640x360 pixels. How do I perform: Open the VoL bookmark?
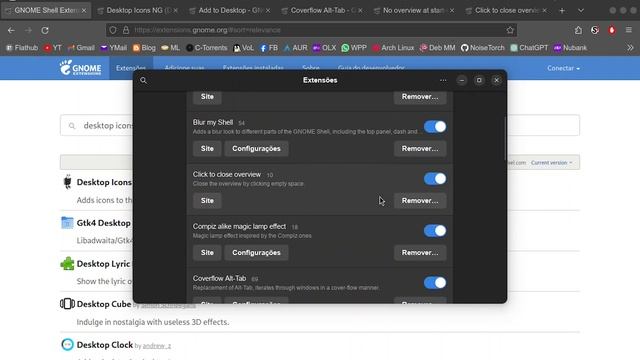243,48
